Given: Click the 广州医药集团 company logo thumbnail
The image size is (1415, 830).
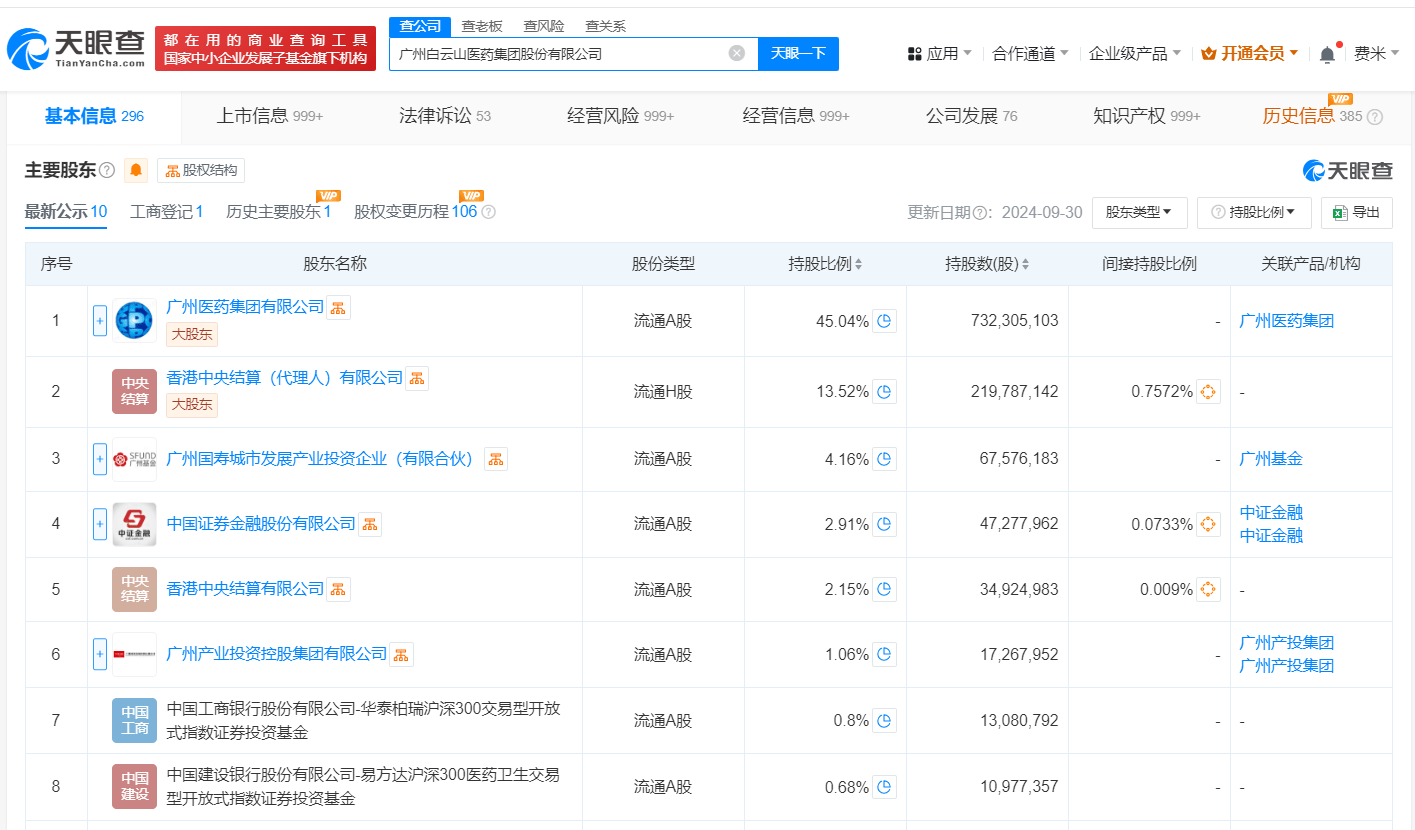Looking at the screenshot, I should point(134,321).
